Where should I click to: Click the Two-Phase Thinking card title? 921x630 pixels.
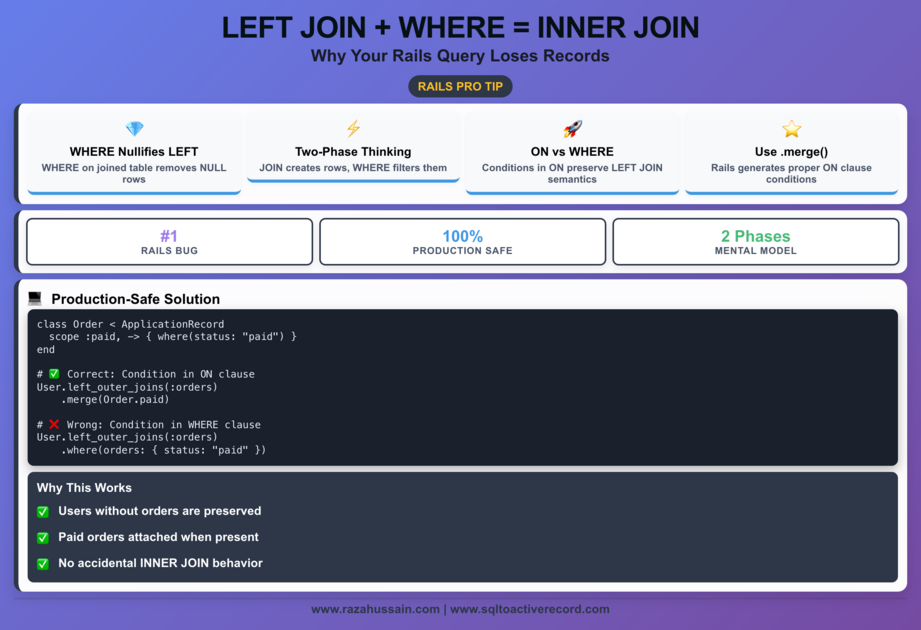click(353, 151)
